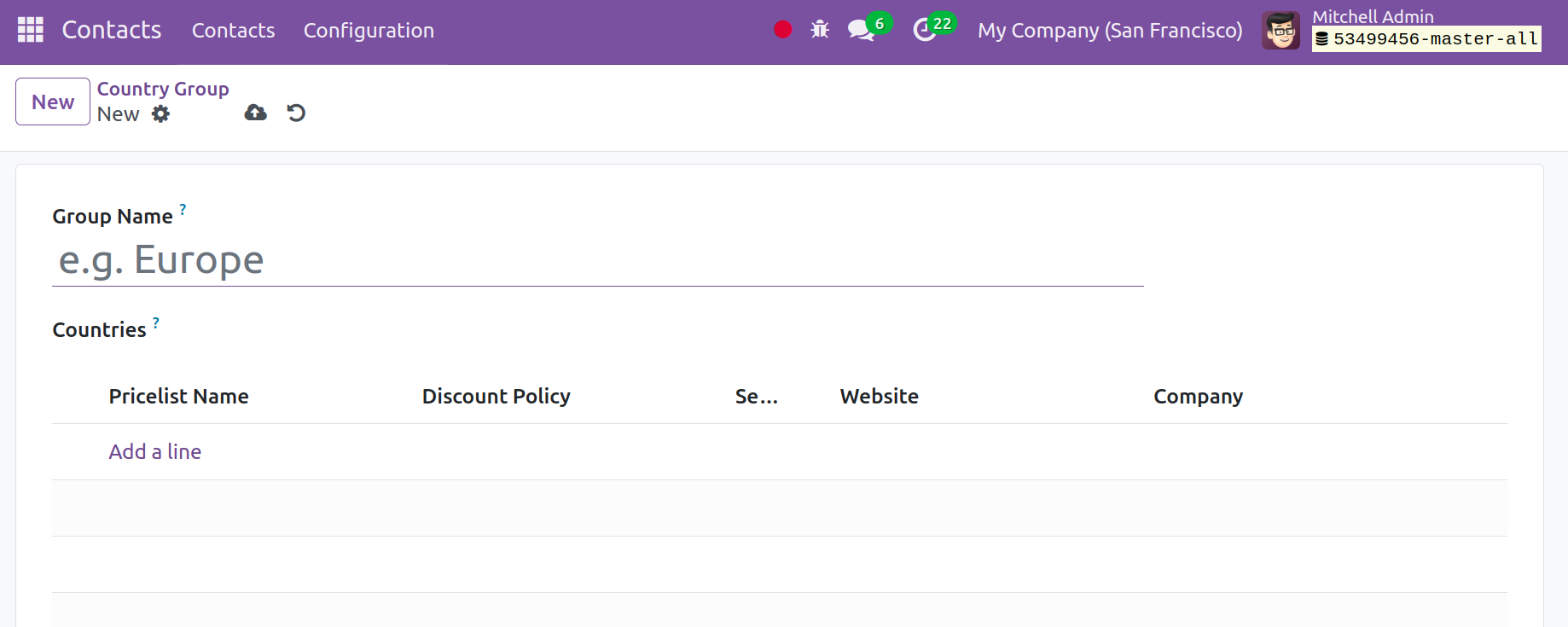Open the activities clock icon
1568x627 pixels.
click(x=925, y=31)
